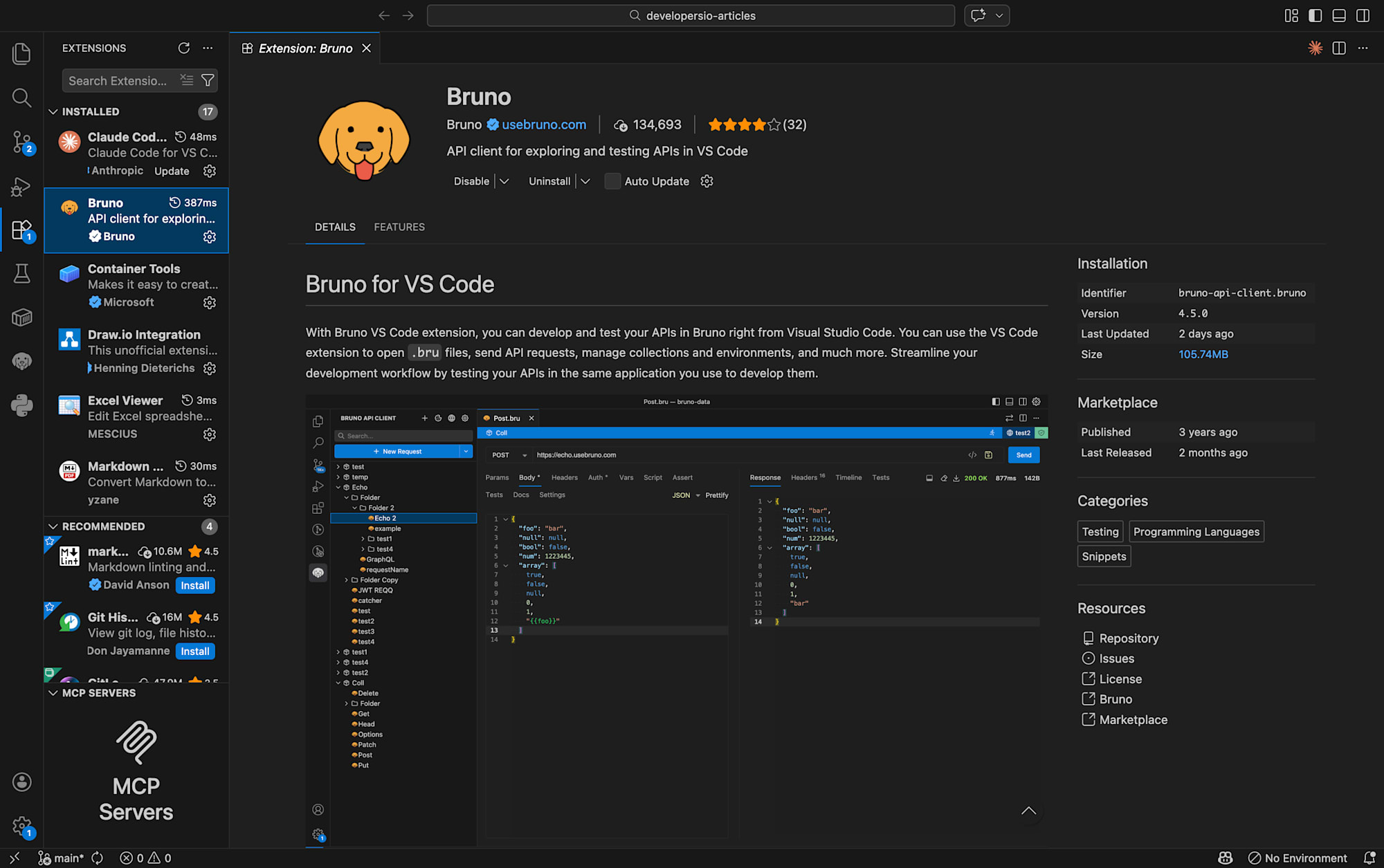This screenshot has height=868, width=1384.
Task: Select the DETAILS tab
Action: pos(335,227)
